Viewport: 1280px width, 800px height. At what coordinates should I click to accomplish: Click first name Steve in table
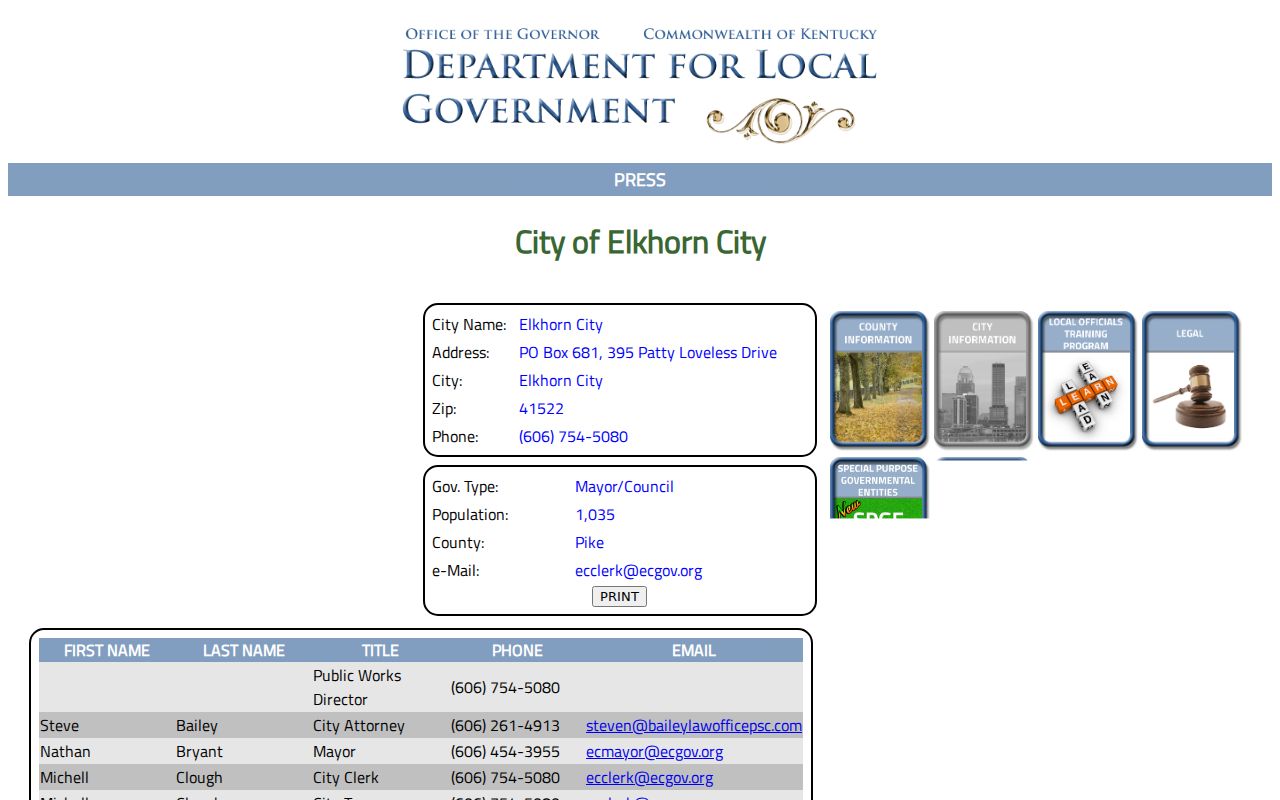point(59,726)
